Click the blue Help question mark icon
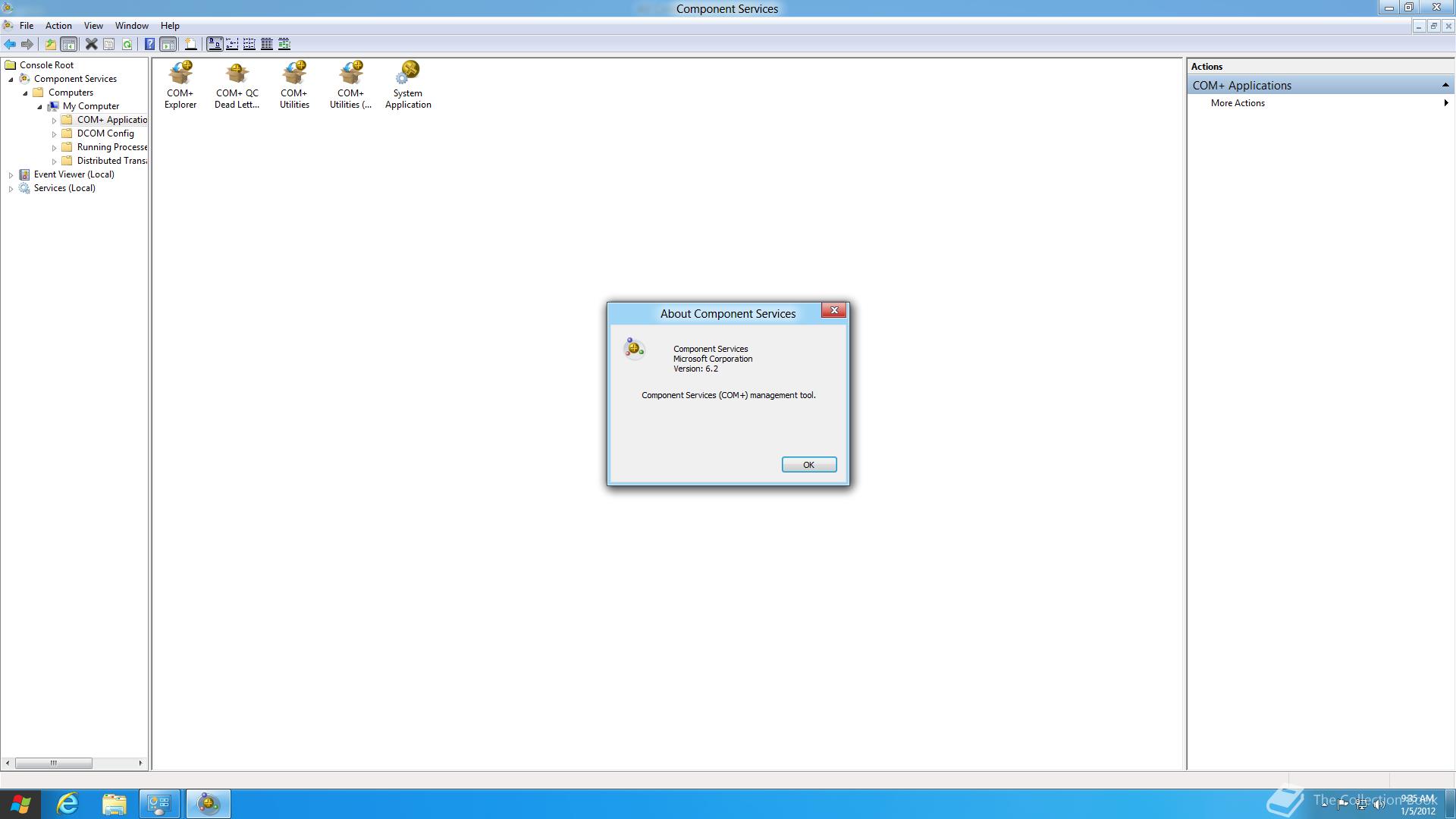 [x=149, y=44]
